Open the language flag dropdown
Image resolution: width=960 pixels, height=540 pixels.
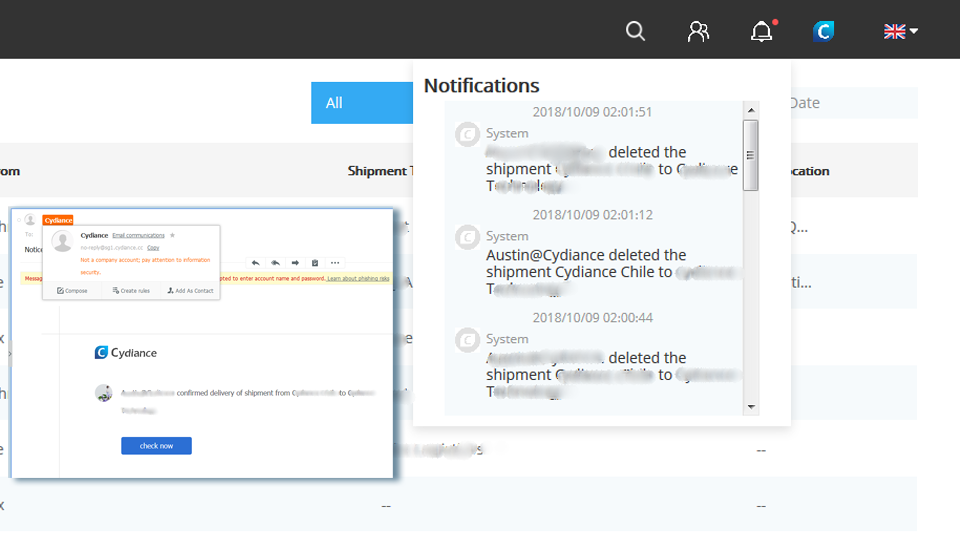tap(900, 31)
